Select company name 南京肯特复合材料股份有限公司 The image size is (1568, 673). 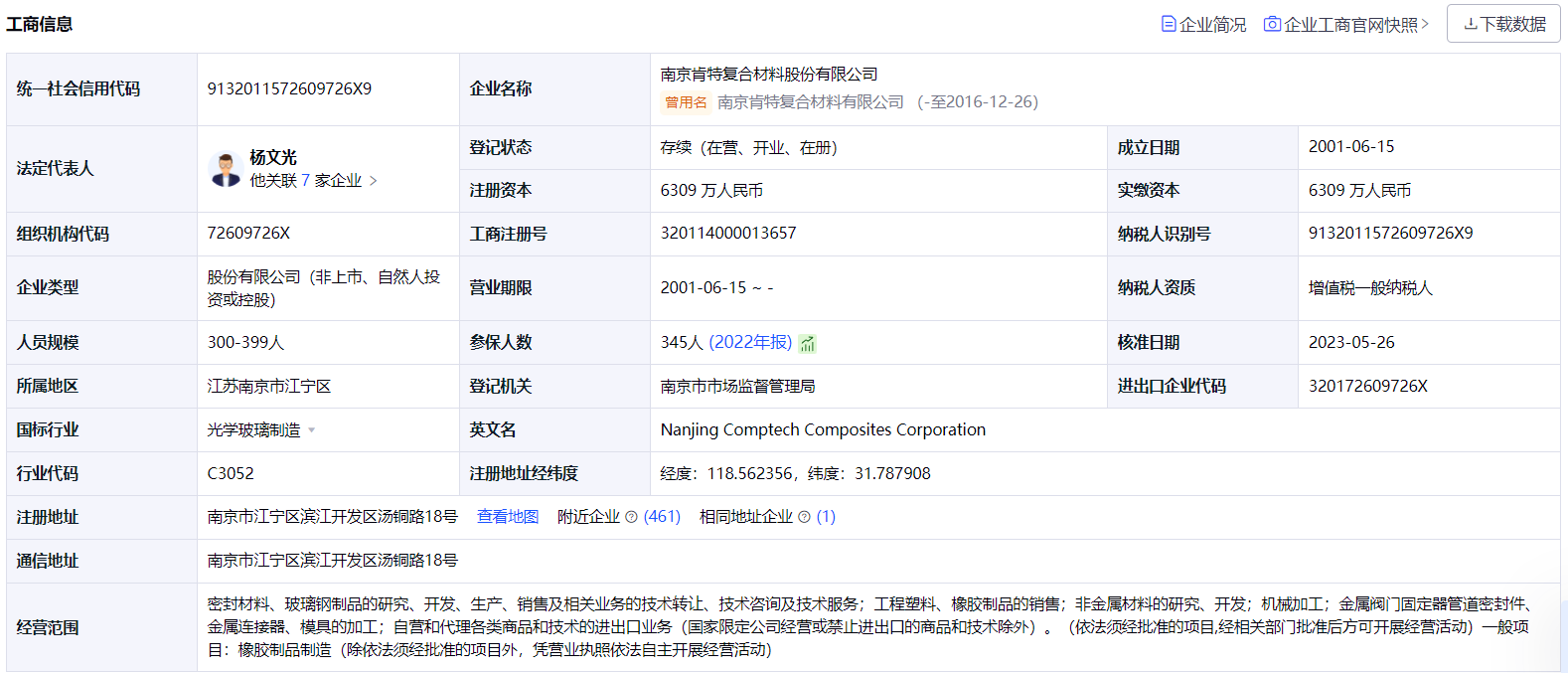(769, 75)
